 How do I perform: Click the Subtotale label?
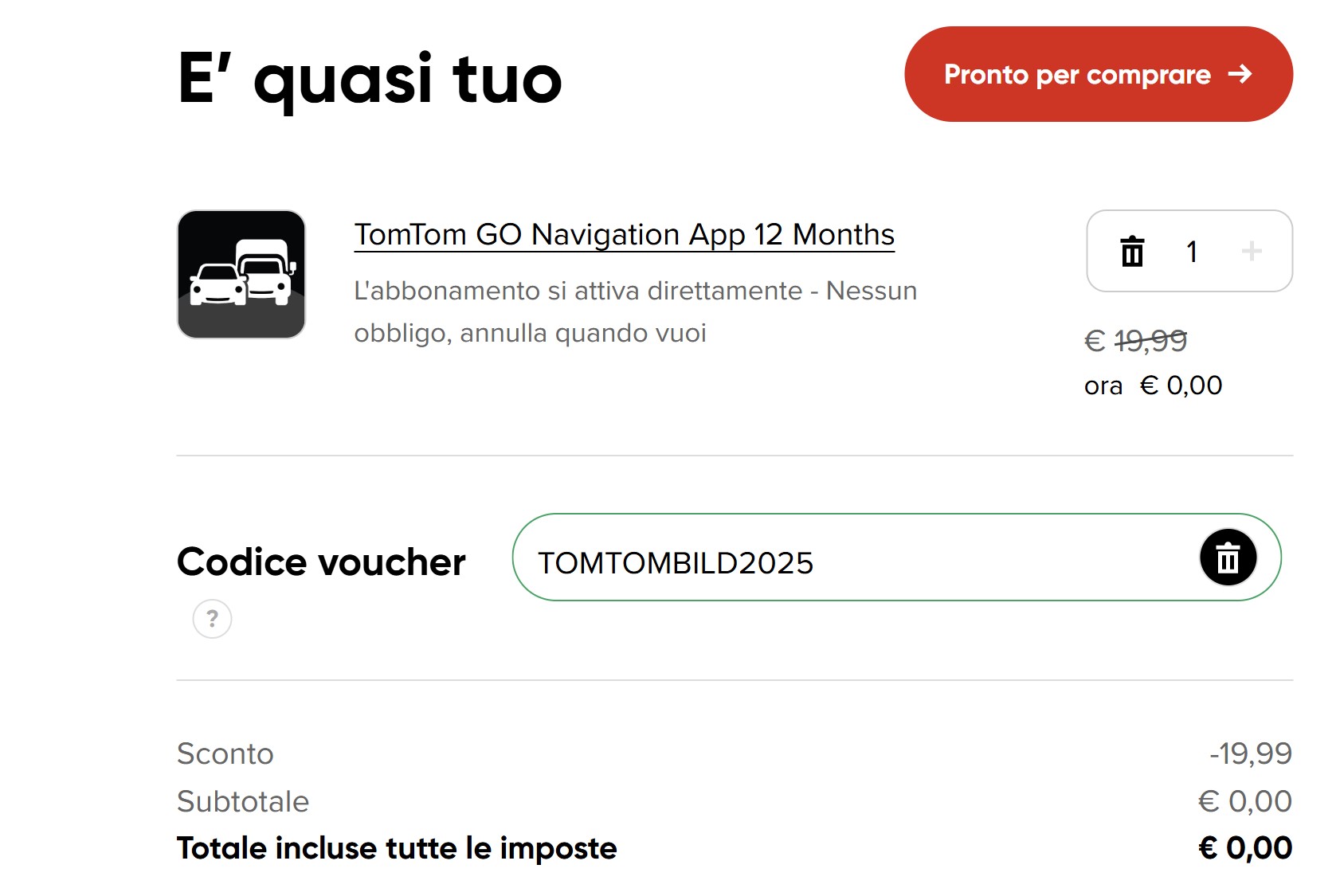click(x=243, y=801)
